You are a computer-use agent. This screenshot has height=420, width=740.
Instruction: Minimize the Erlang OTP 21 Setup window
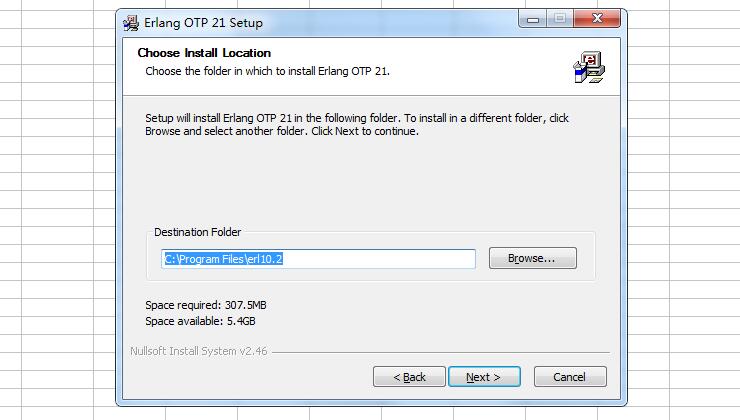tap(533, 19)
